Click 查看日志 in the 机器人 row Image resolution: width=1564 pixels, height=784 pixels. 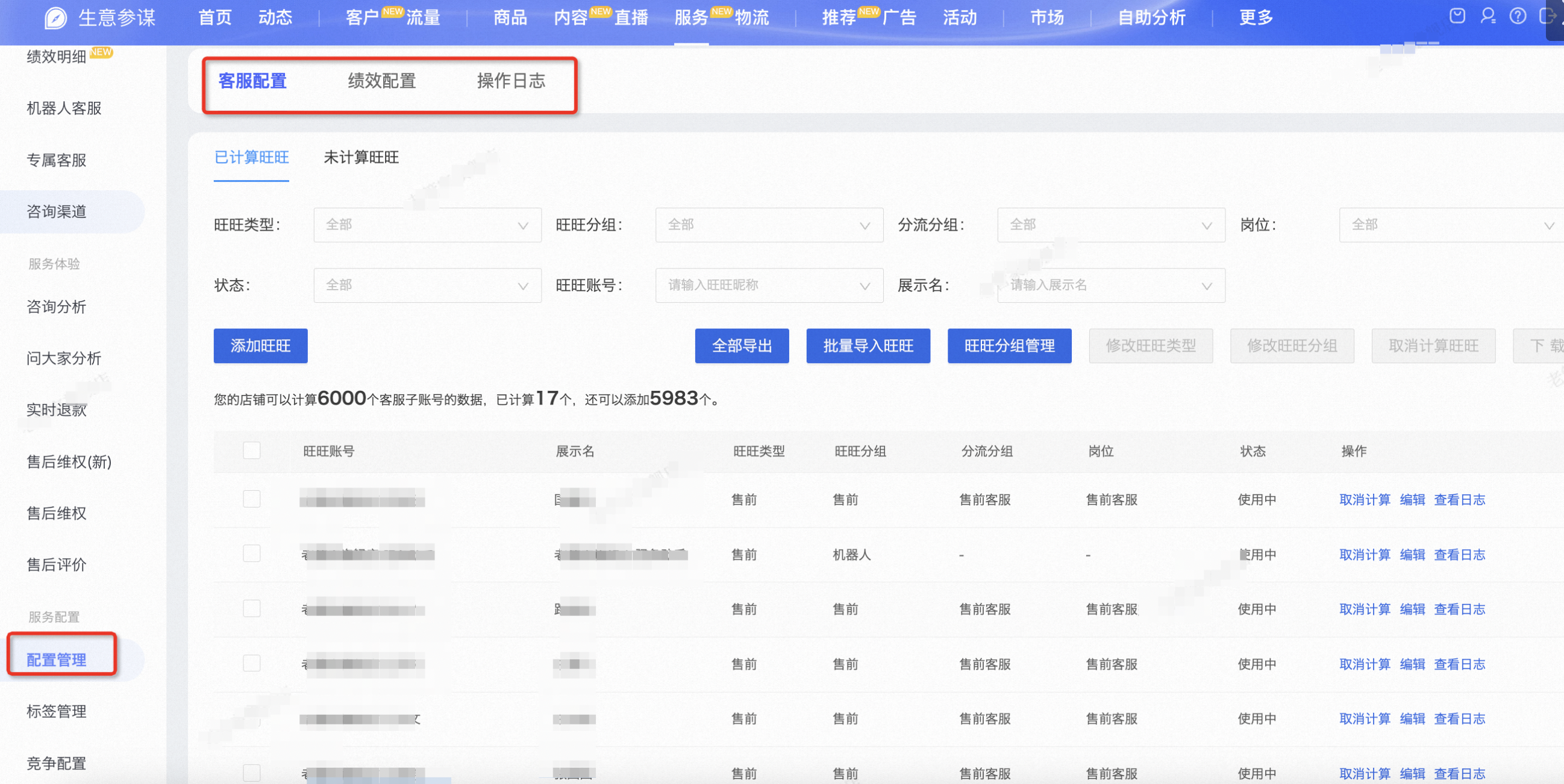[x=1460, y=555]
